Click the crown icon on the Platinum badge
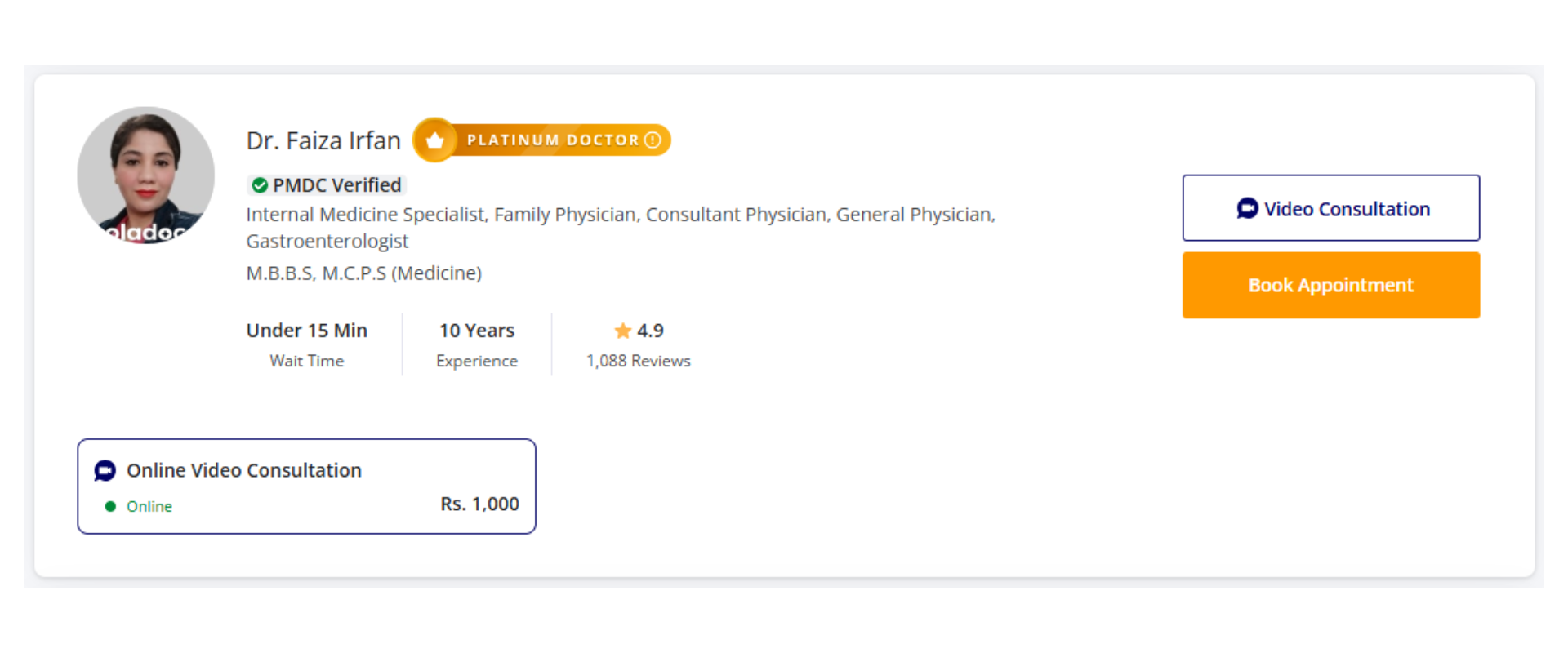Image resolution: width=1568 pixels, height=653 pixels. [434, 140]
